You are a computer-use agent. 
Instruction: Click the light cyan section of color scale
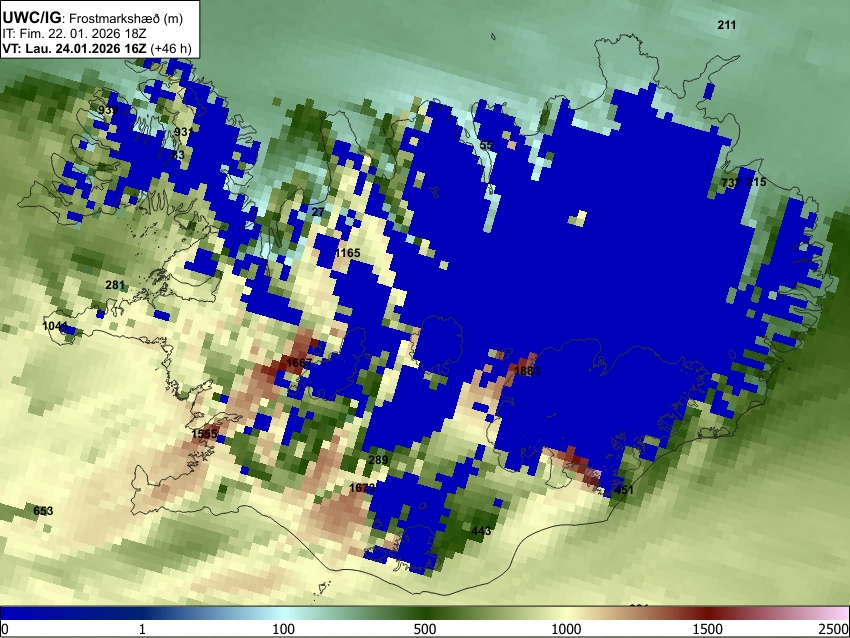(x=284, y=613)
